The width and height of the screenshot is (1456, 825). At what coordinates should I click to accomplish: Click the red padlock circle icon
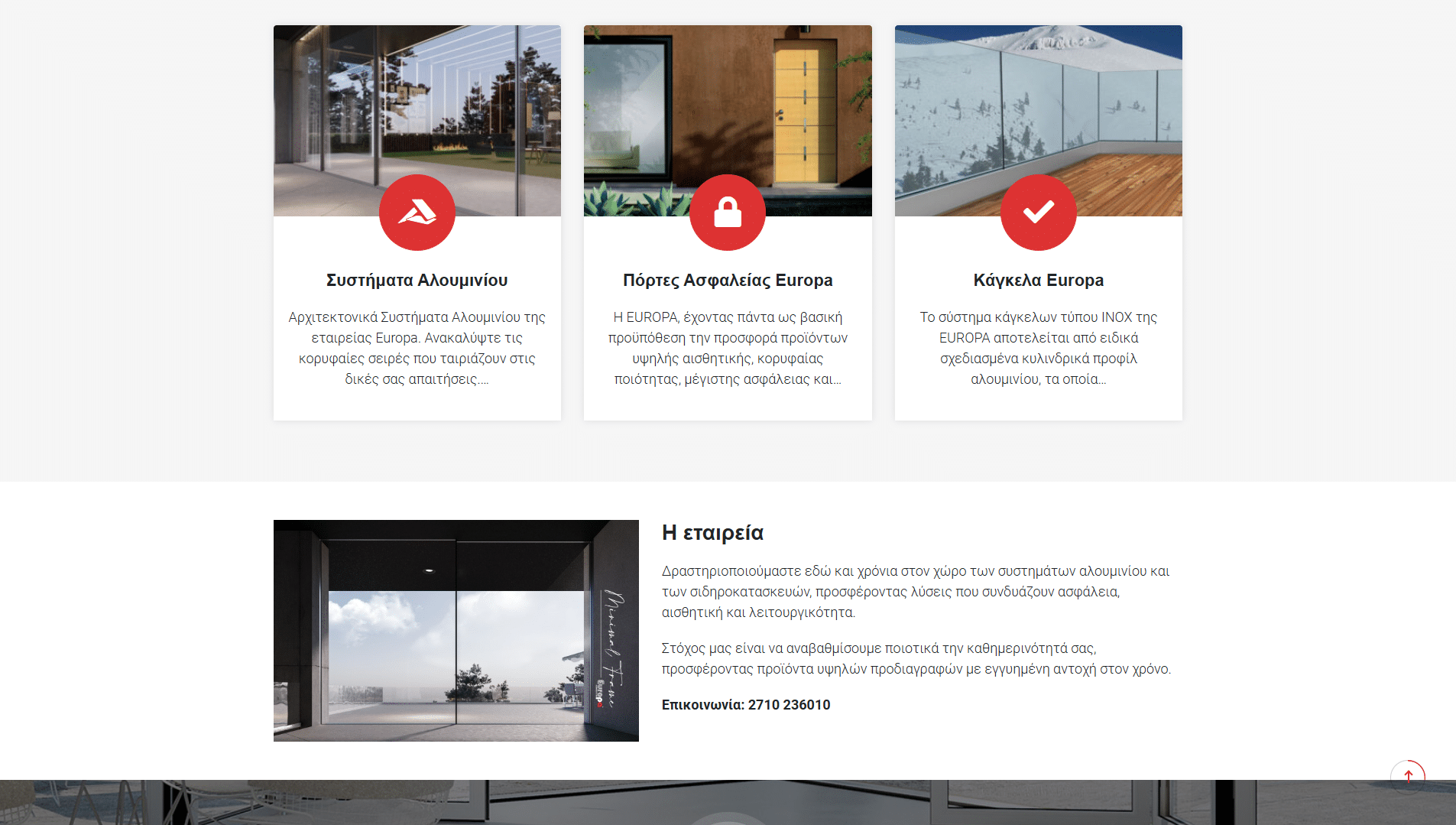coord(727,213)
